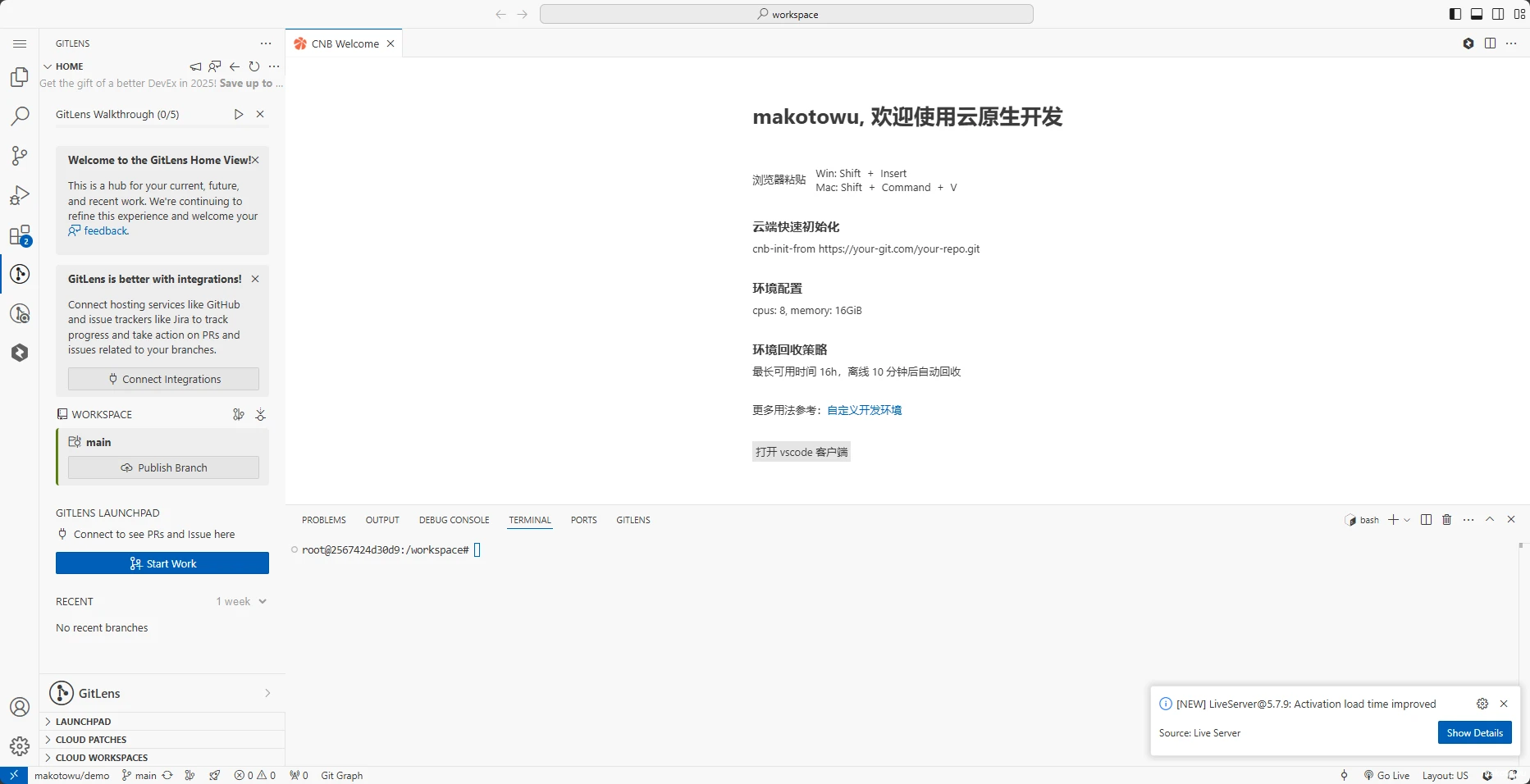This screenshot has width=1530, height=784.
Task: Click the WORKSPACE graph icon
Action: 239,414
